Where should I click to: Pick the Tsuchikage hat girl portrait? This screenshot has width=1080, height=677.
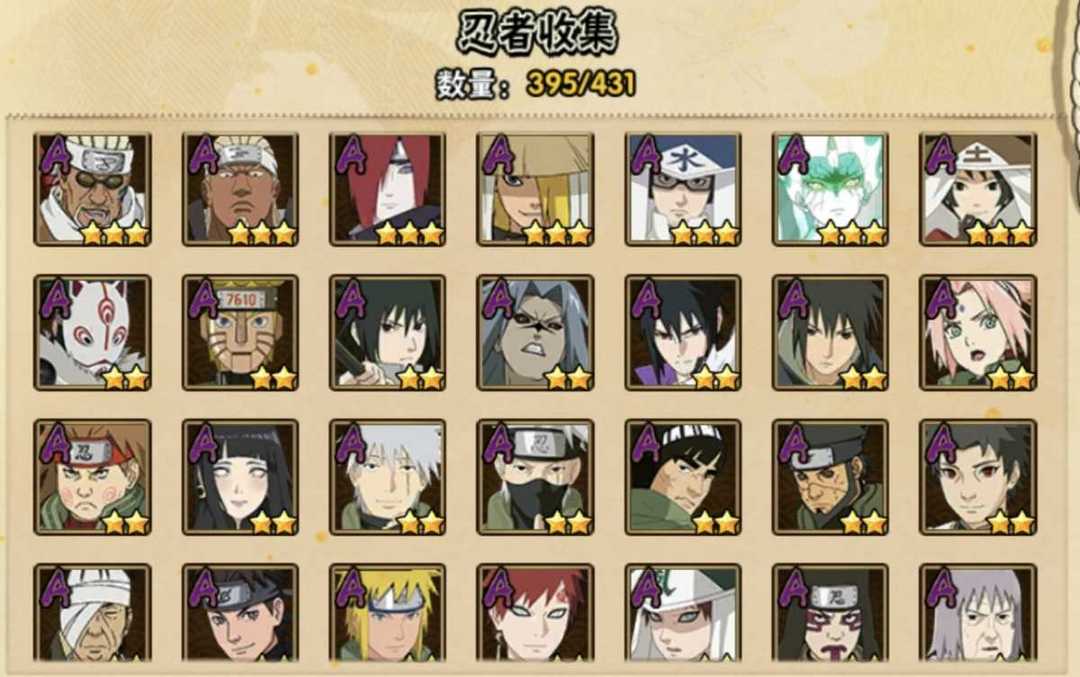coord(978,189)
